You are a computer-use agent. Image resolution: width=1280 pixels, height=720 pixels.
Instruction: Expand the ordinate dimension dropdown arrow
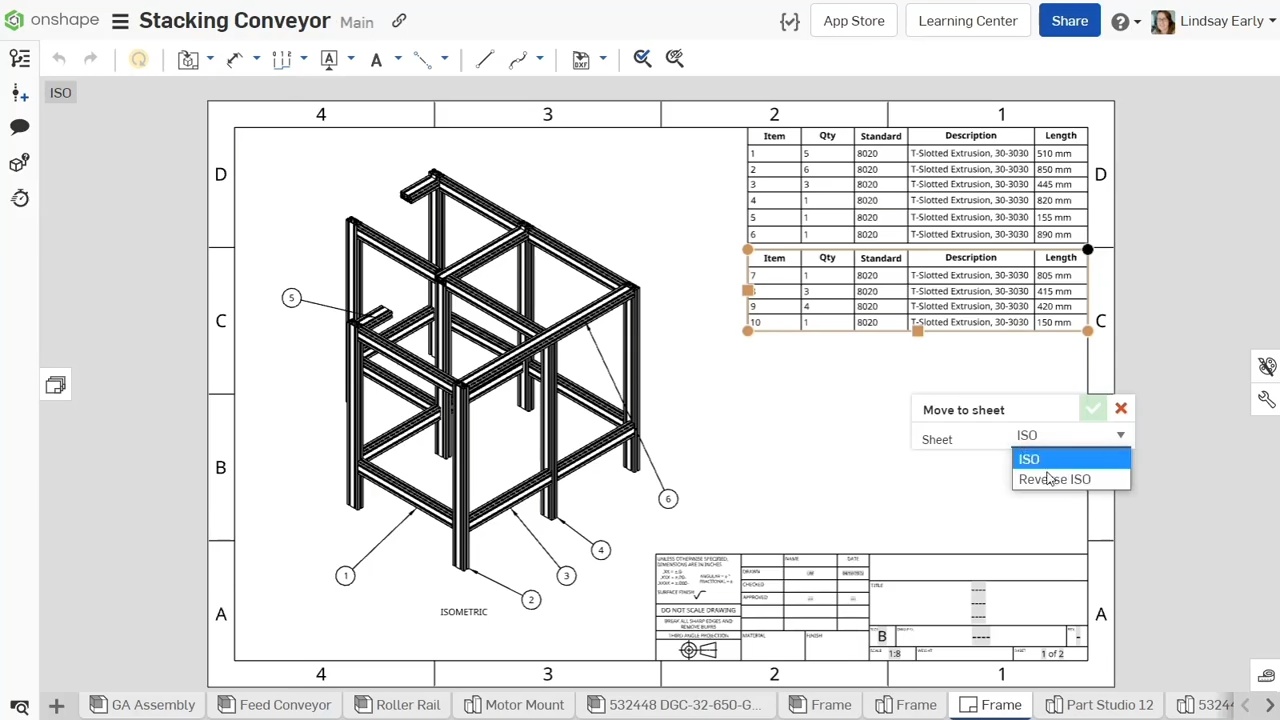304,59
